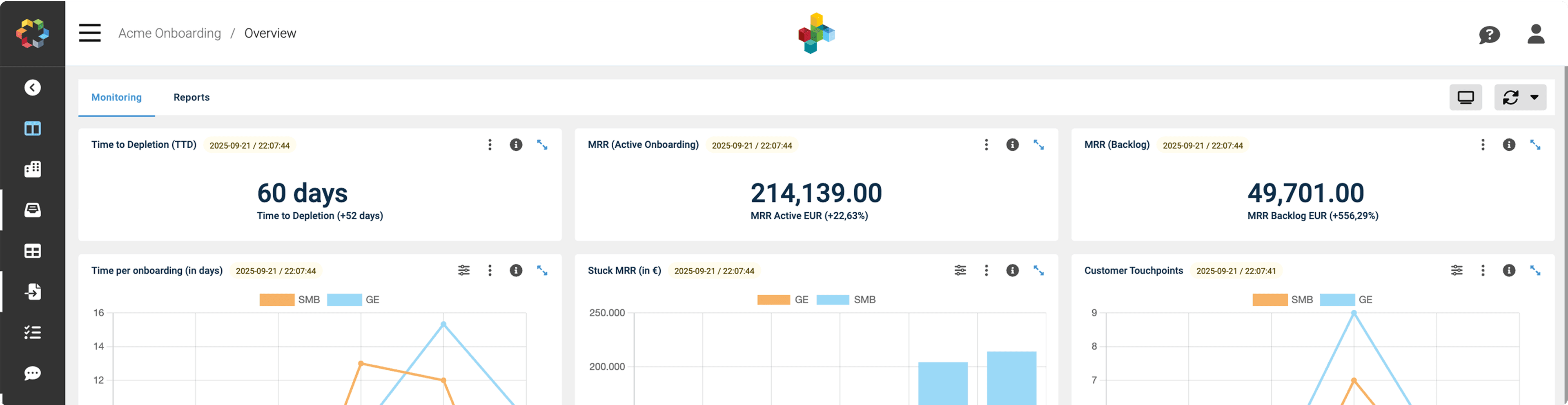Collapse sidebar with back arrow icon
The height and width of the screenshot is (405, 1568).
coord(33,88)
